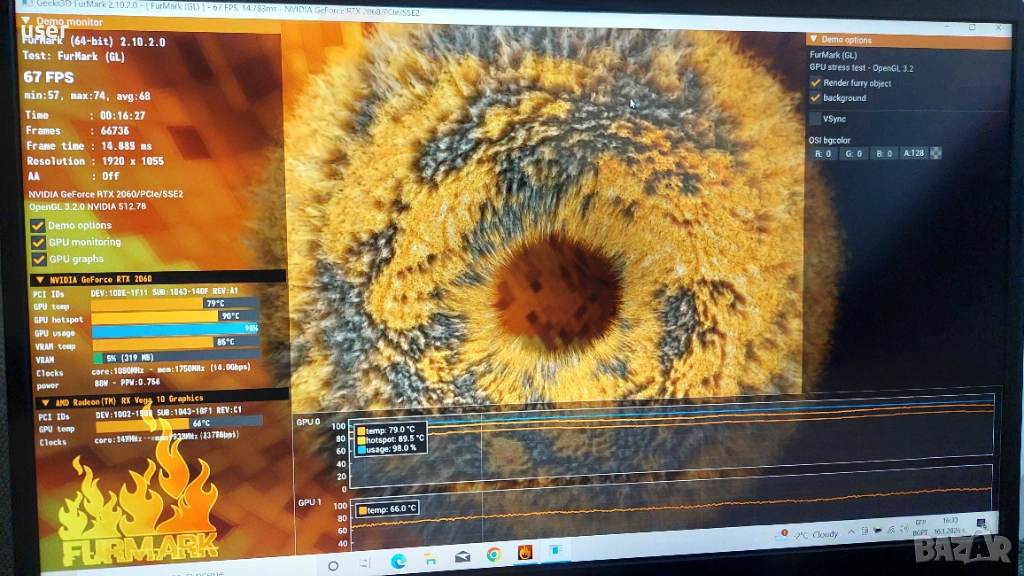Click the R: 0 red color field
Screen dimensions: 1024x576
[x=824, y=154]
